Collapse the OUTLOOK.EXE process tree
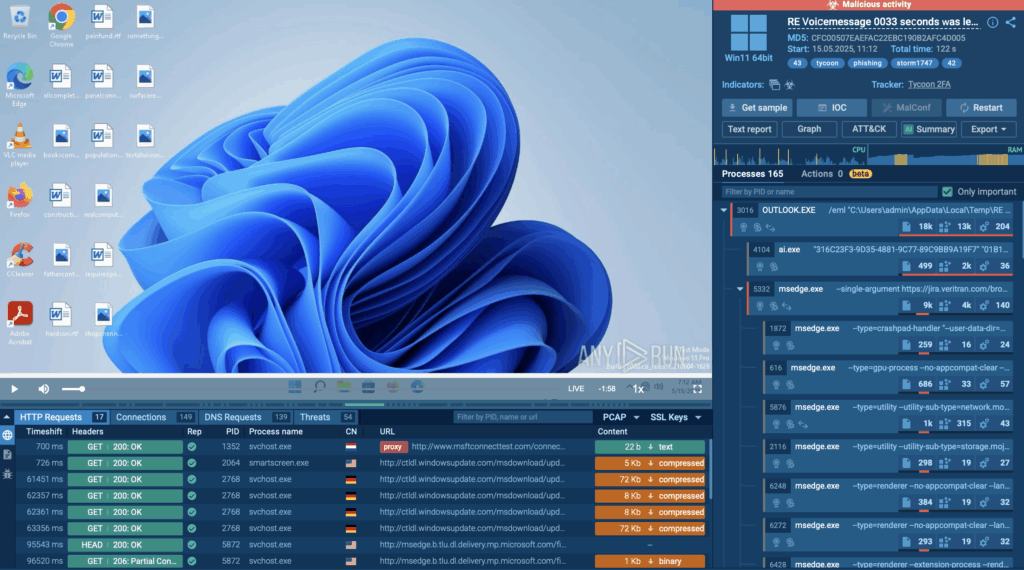Viewport: 1024px width, 570px height. 724,210
